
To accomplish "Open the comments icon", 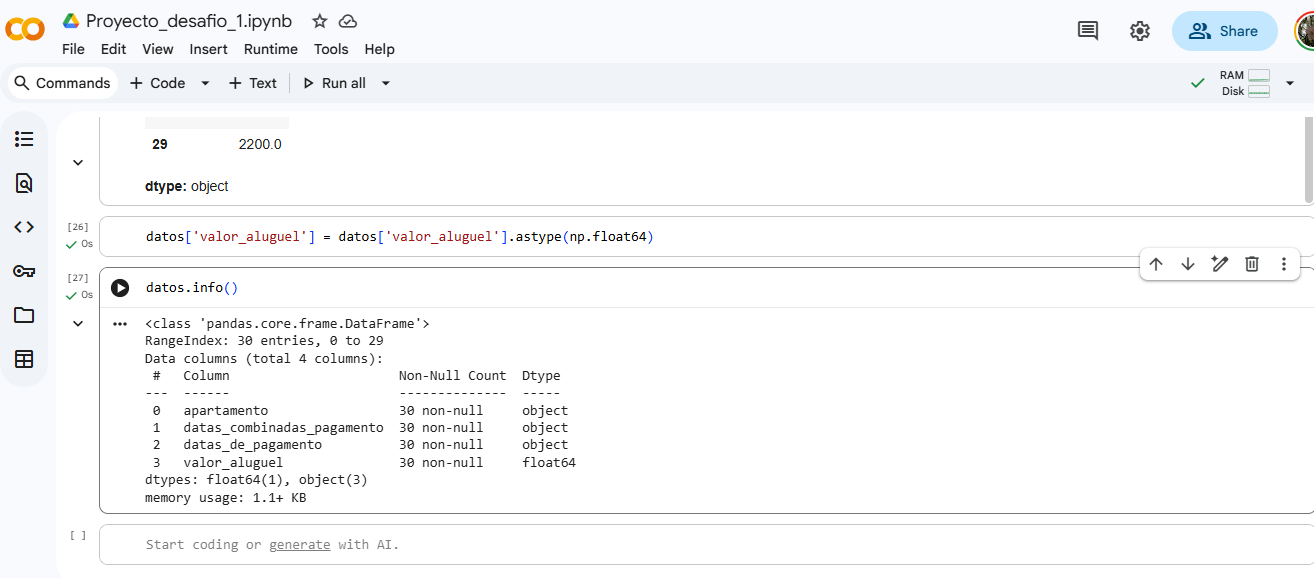I will 1088,31.
